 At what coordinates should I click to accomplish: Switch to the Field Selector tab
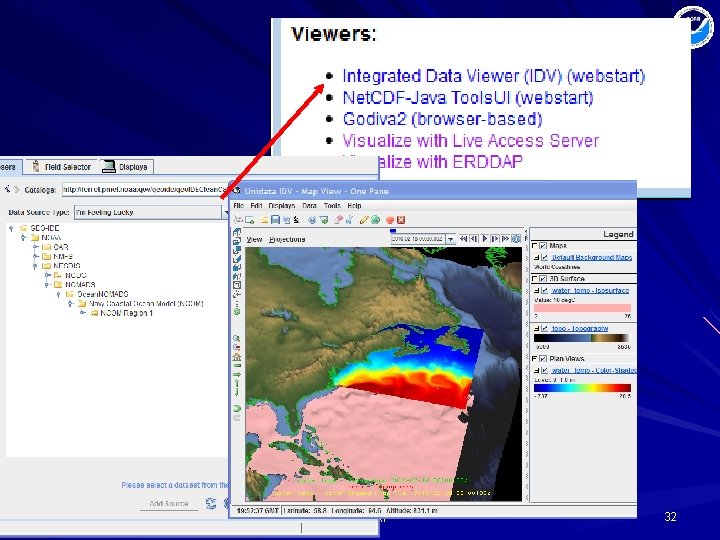(x=62, y=167)
